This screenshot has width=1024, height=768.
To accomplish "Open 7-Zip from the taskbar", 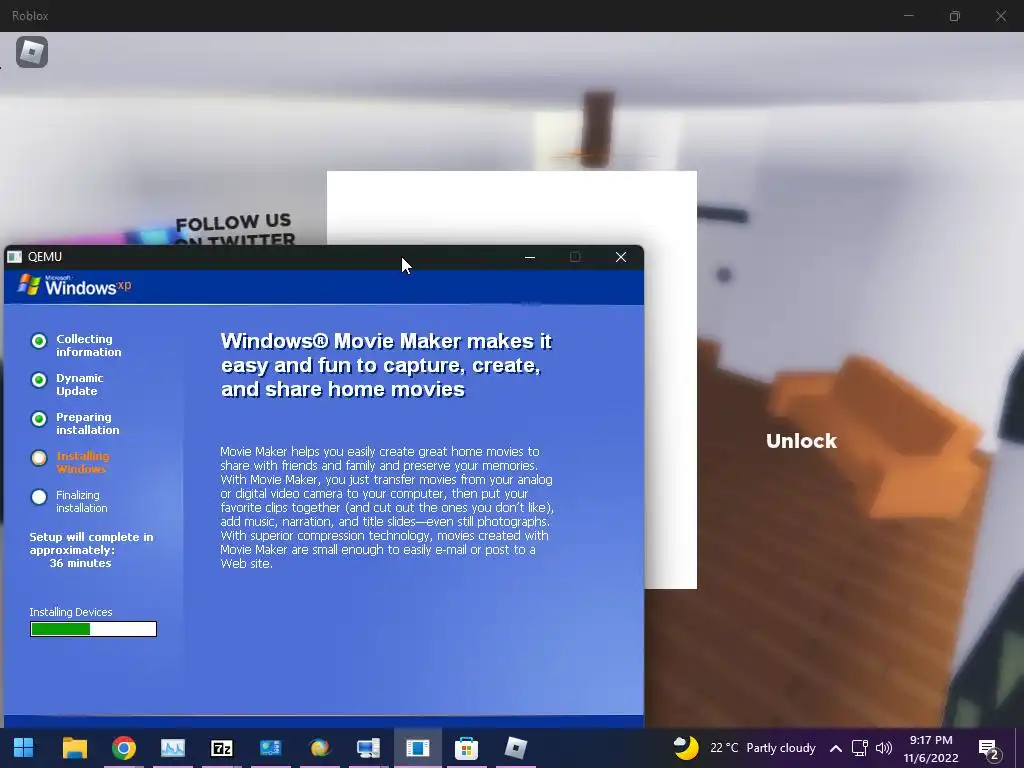I will pos(221,748).
